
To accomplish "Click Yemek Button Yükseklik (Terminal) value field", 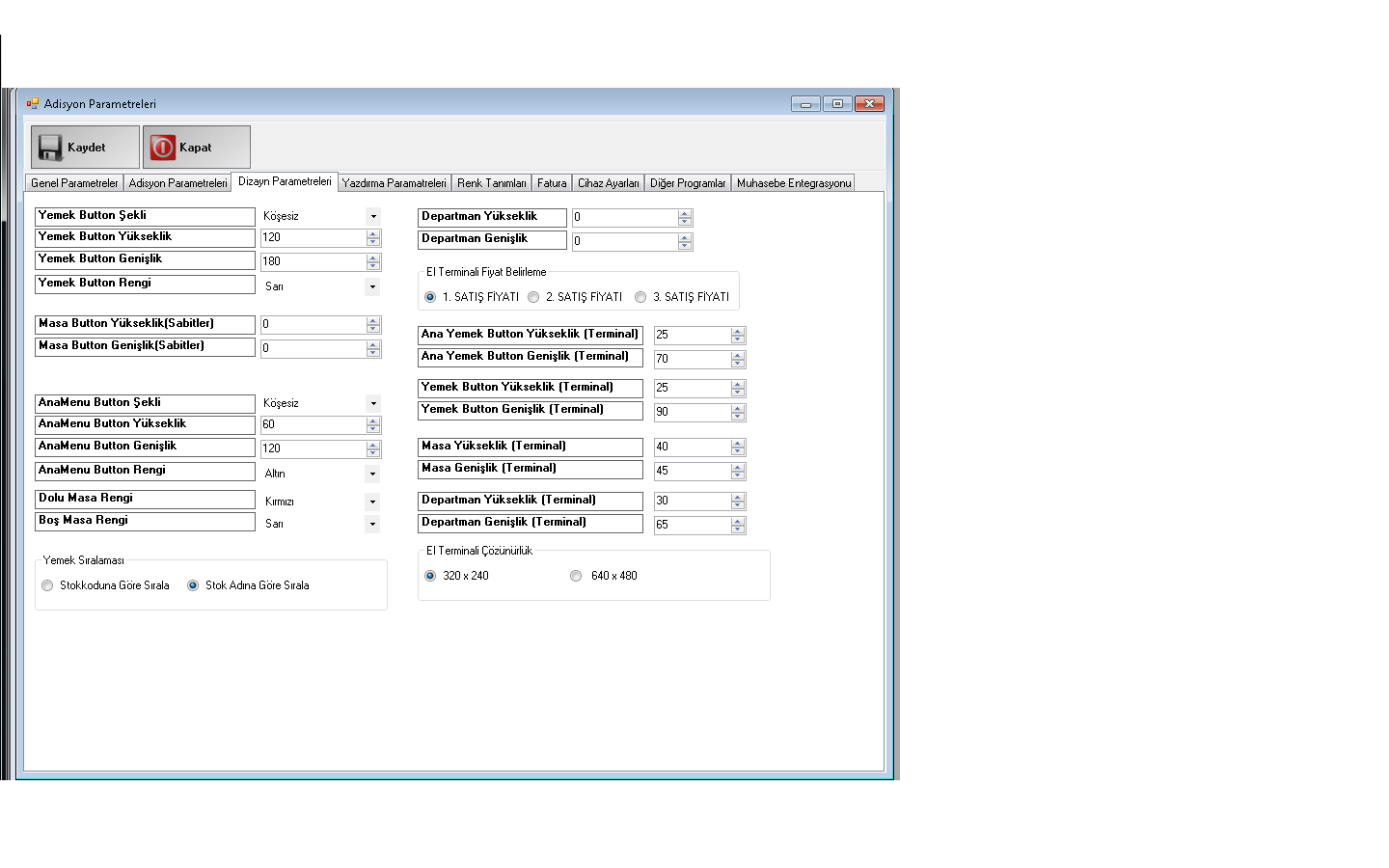I will click(693, 388).
